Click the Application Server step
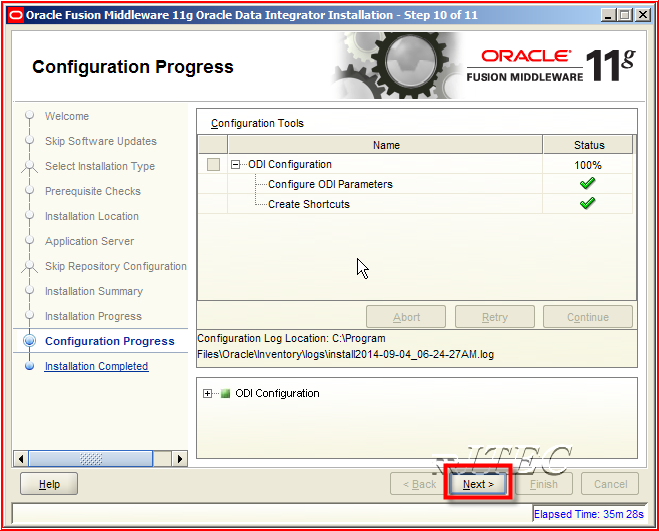 pos(90,241)
